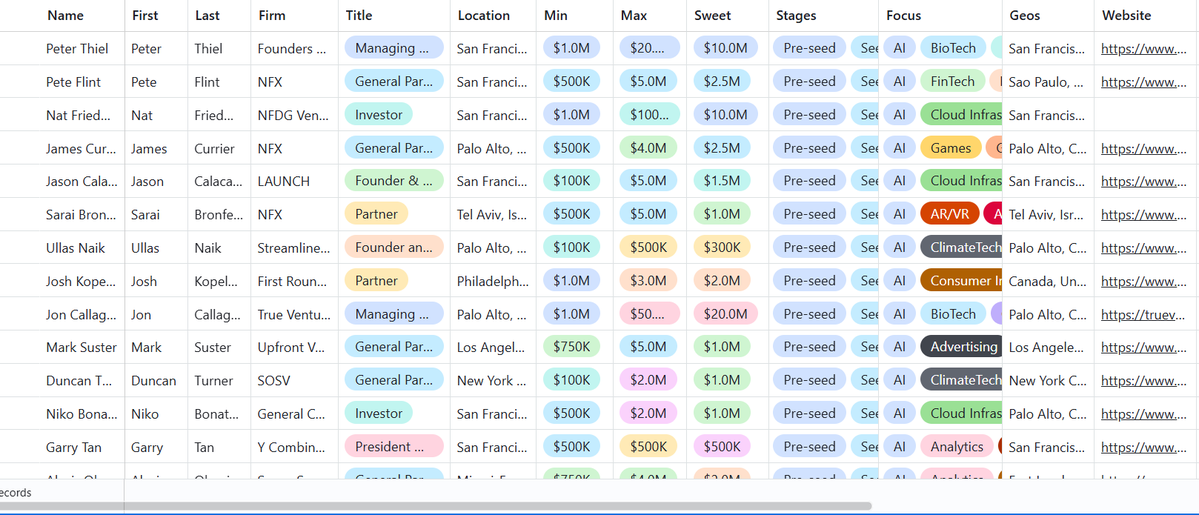Select the Geos column header
Screen dimensions: 1199x515
coord(1025,15)
